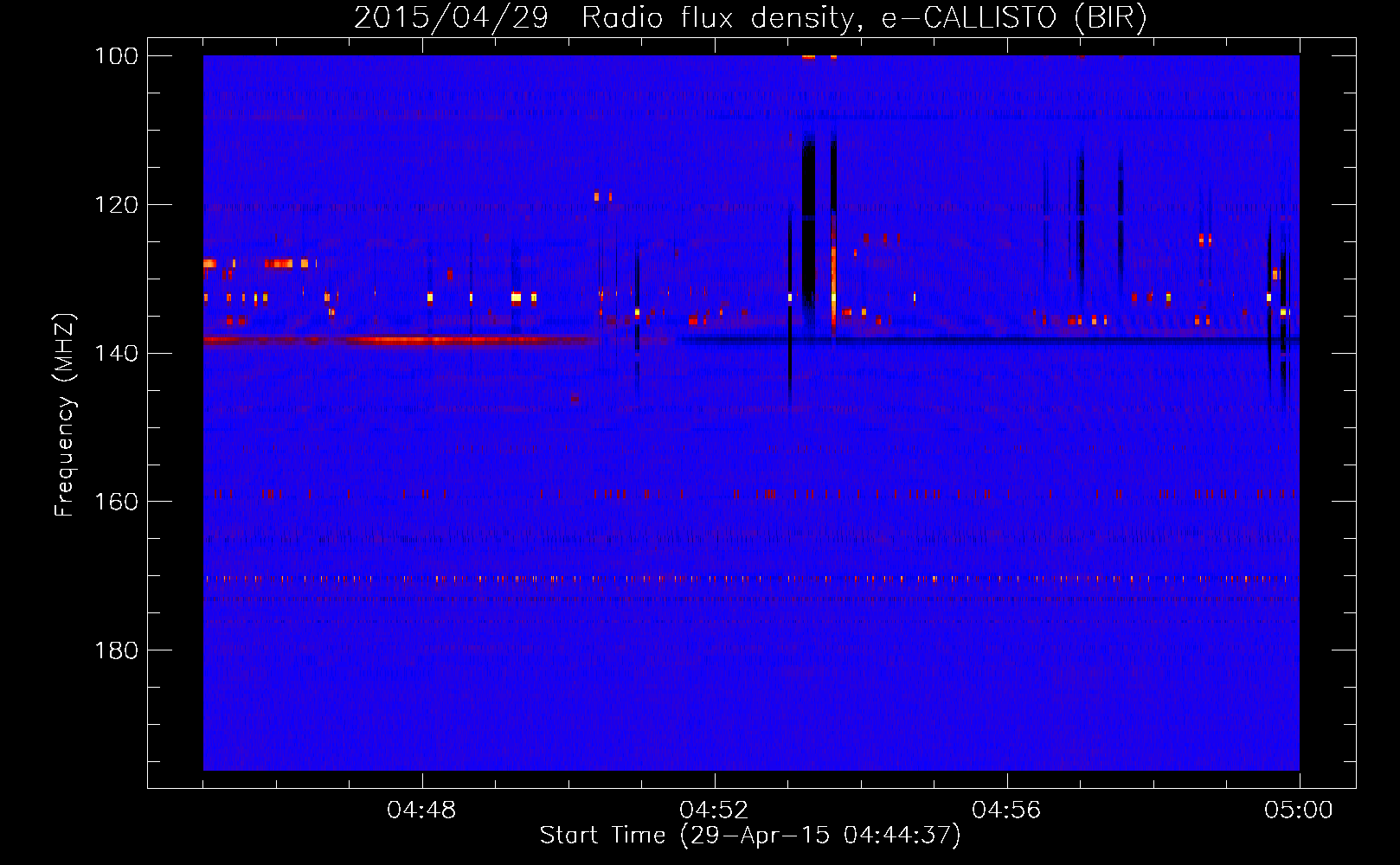Image resolution: width=1400 pixels, height=865 pixels.
Task: Select the "Frequency (MHZ)" y-axis label
Action: click(65, 414)
